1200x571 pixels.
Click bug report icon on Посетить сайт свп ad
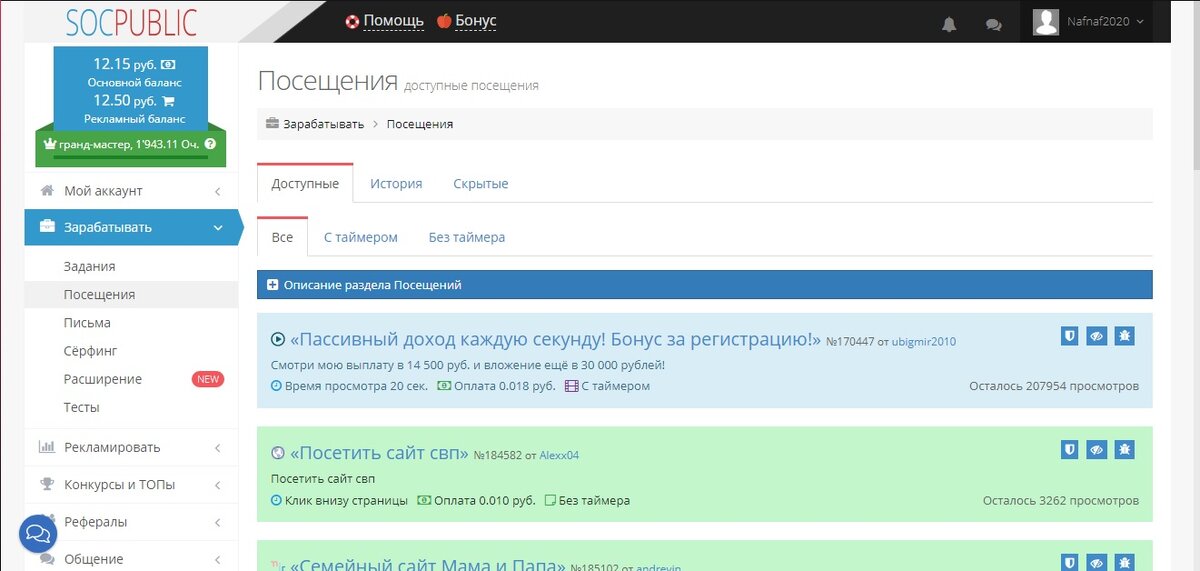(1124, 450)
